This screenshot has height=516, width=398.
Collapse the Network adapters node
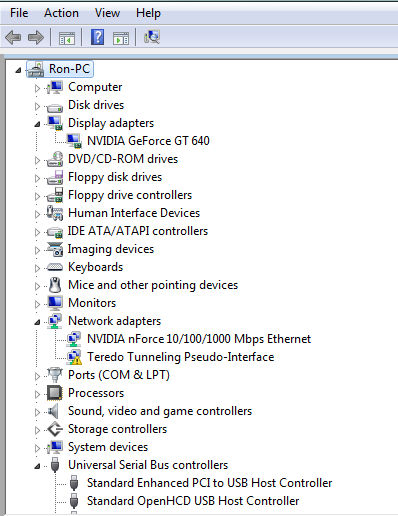pyautogui.click(x=37, y=322)
